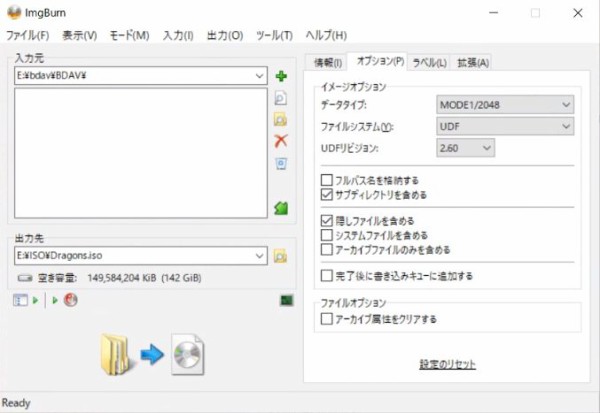
Task: Click the red X remove icon
Action: 281,141
